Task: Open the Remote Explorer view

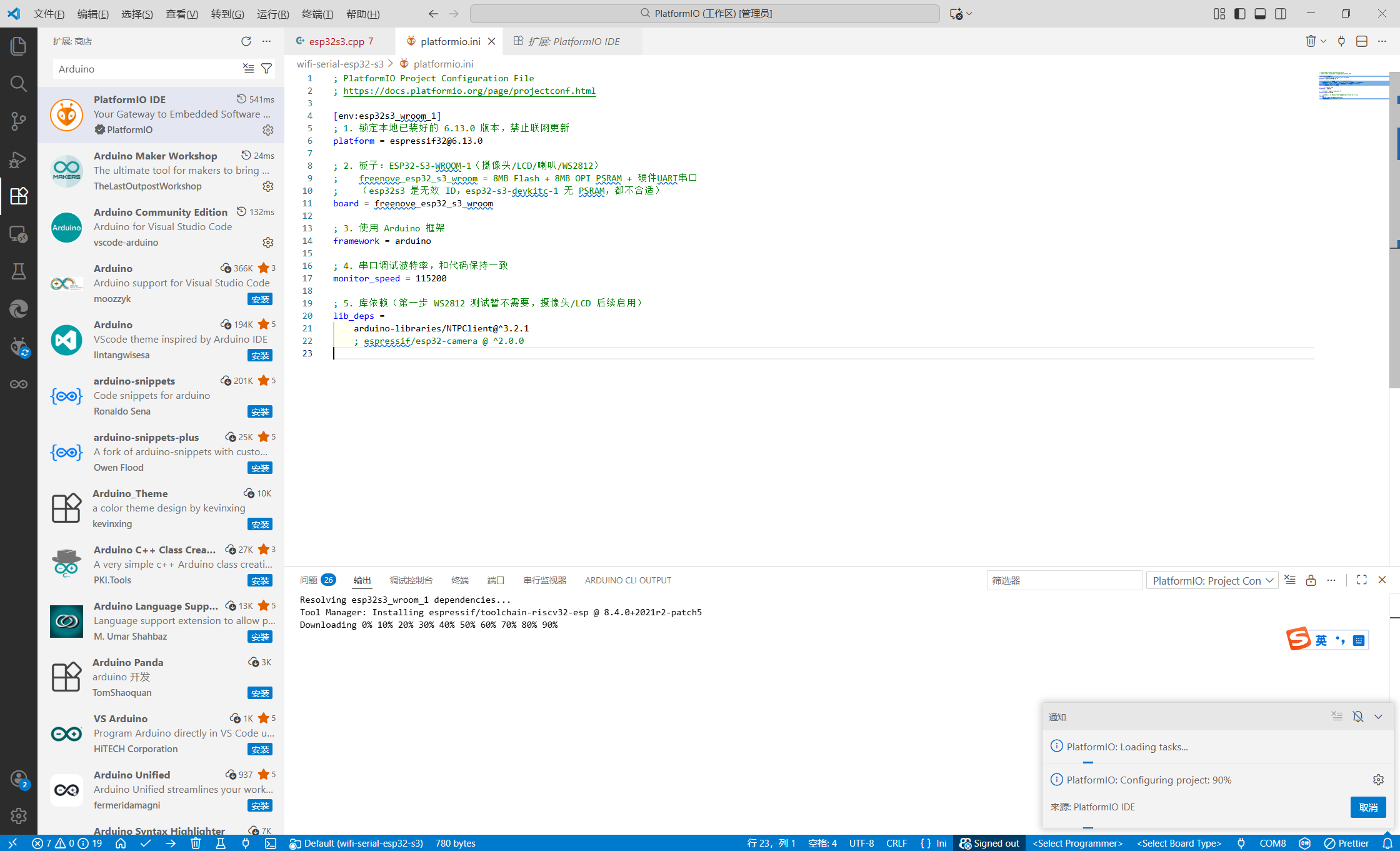Action: click(x=19, y=234)
